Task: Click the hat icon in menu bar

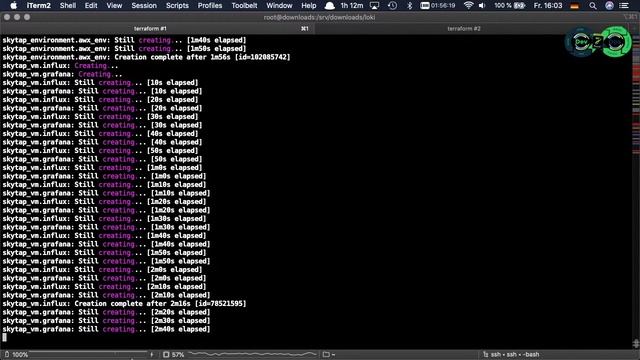Action: pos(329,6)
